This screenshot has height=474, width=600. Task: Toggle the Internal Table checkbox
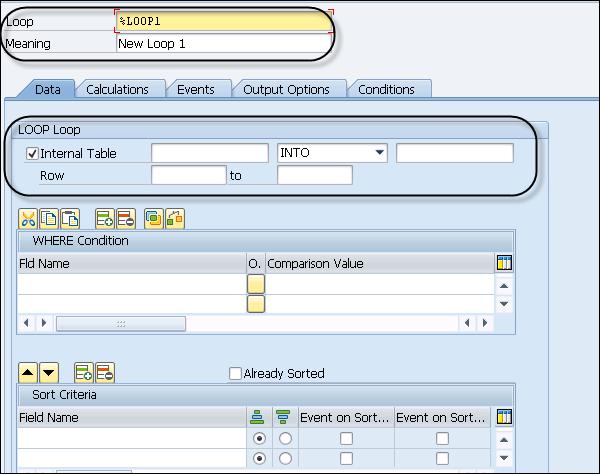(x=32, y=153)
